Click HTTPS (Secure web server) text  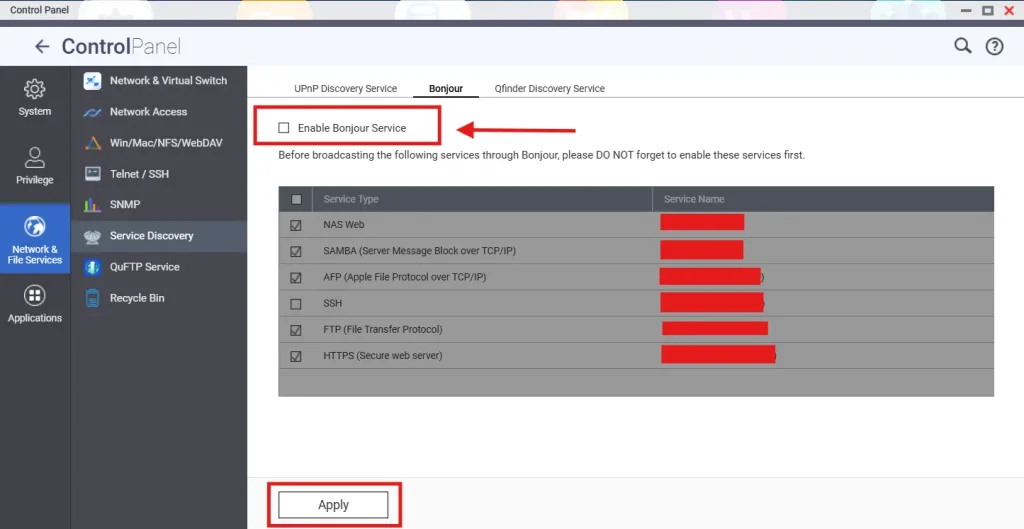click(x=383, y=355)
